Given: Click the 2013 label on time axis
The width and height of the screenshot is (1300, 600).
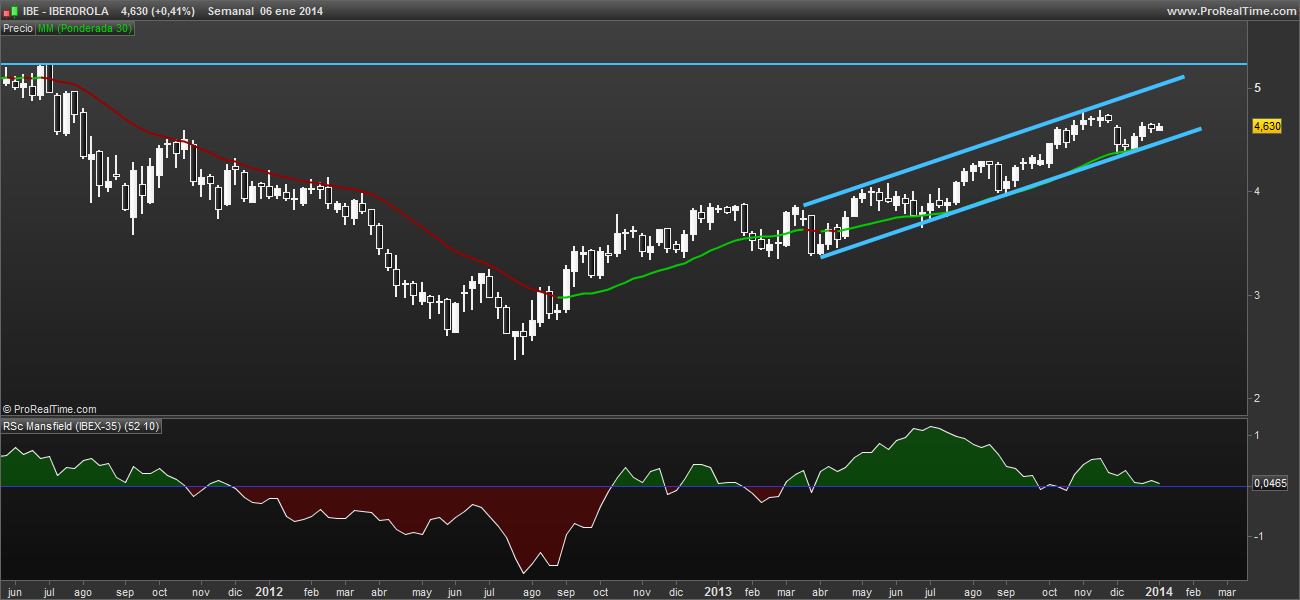Looking at the screenshot, I should tap(716, 591).
